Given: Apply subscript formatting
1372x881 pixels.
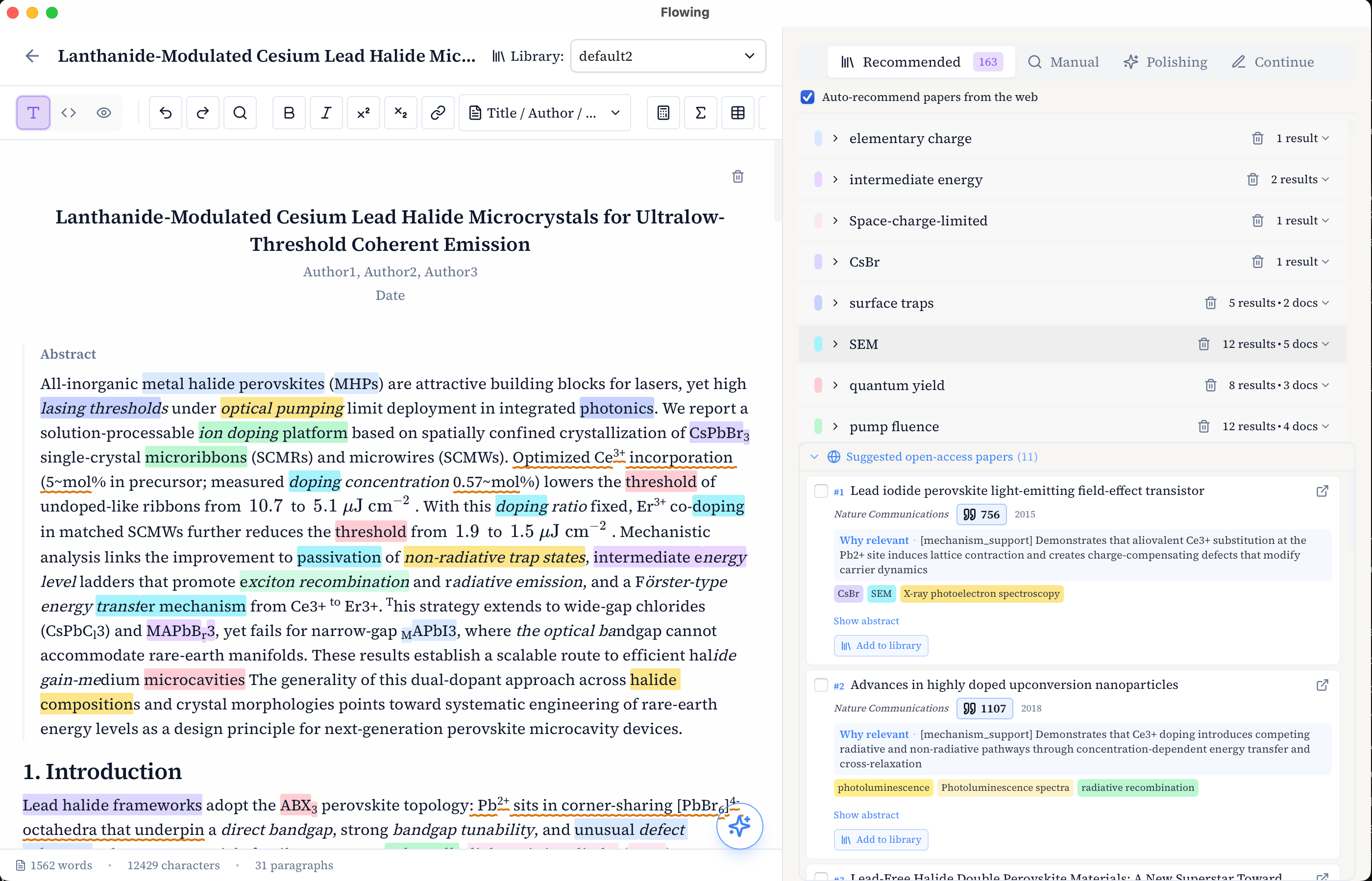Looking at the screenshot, I should point(400,113).
